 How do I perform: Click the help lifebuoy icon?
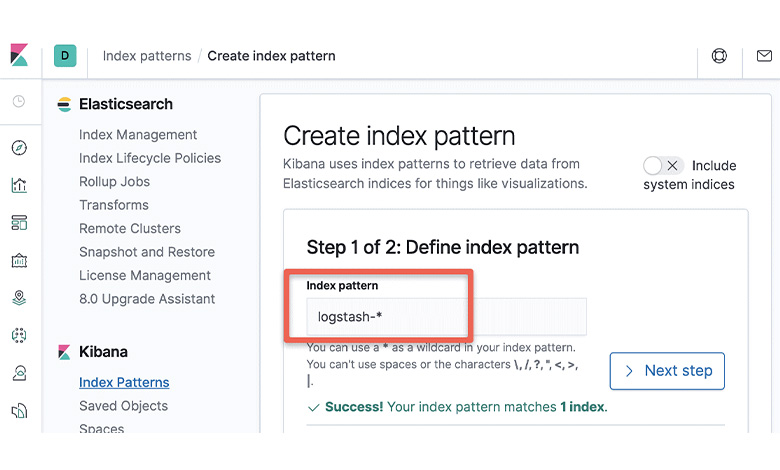point(719,56)
